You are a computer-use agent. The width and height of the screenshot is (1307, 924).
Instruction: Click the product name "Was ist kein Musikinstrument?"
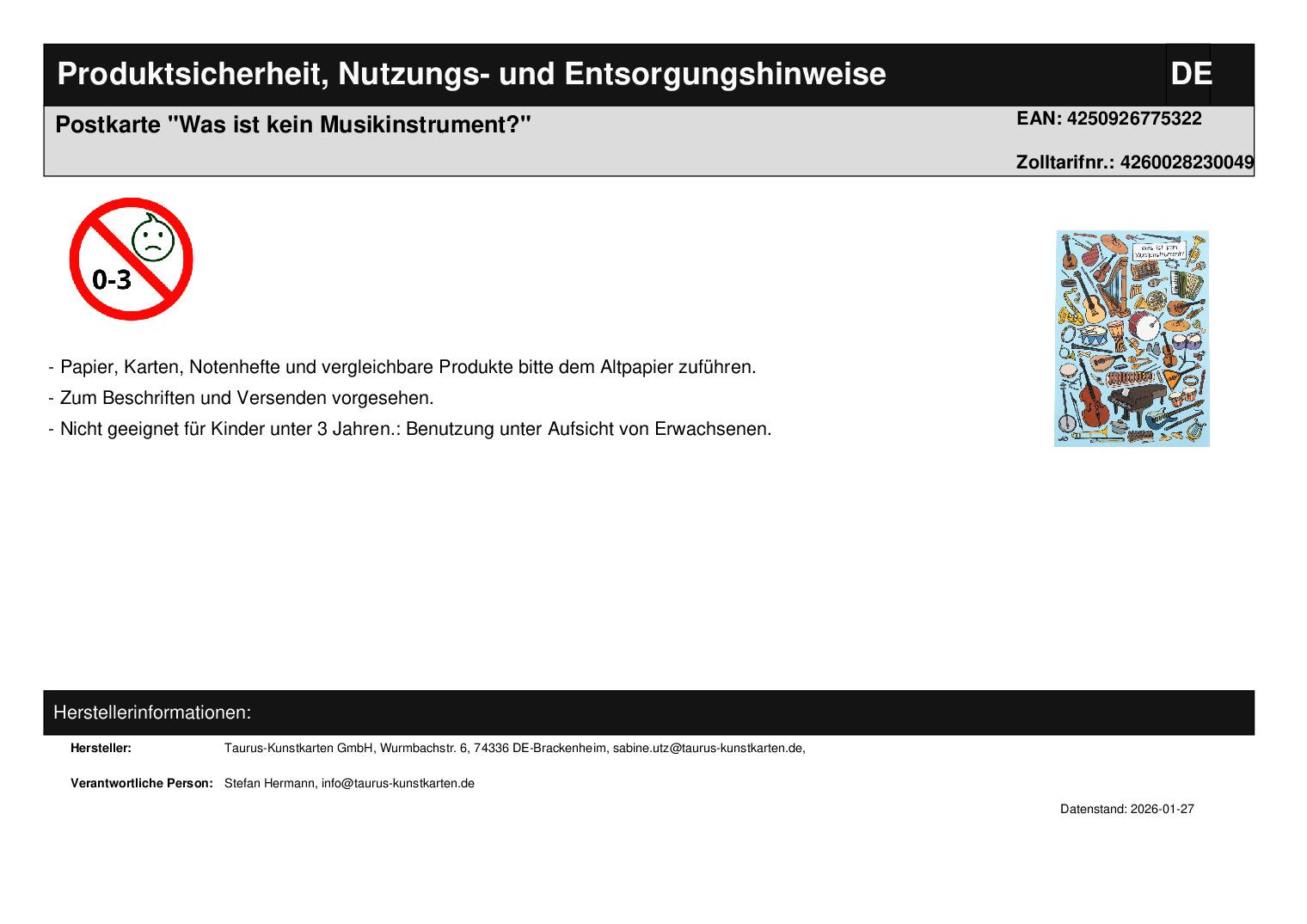click(x=348, y=125)
